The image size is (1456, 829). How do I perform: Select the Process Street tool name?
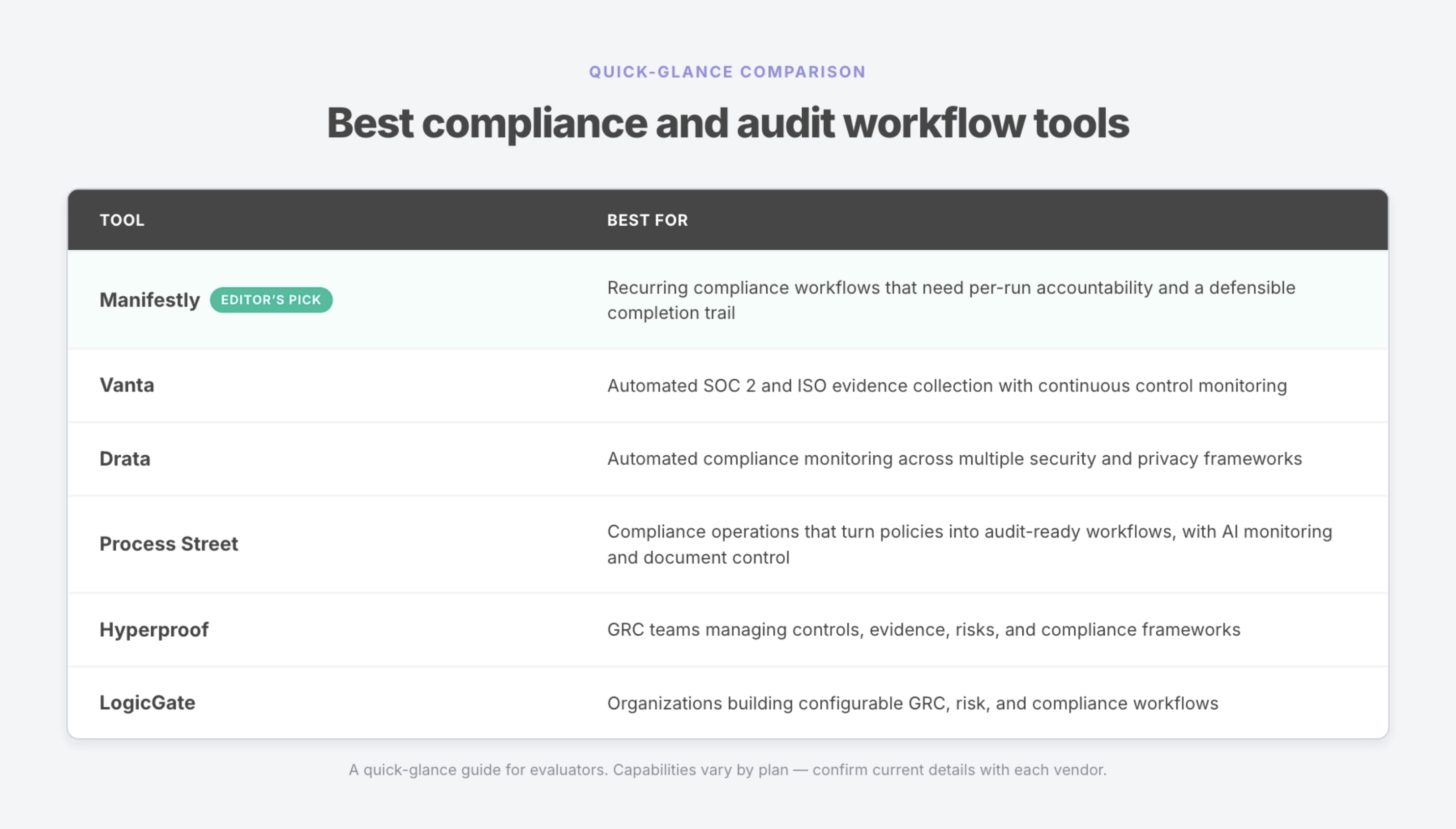[x=169, y=544]
